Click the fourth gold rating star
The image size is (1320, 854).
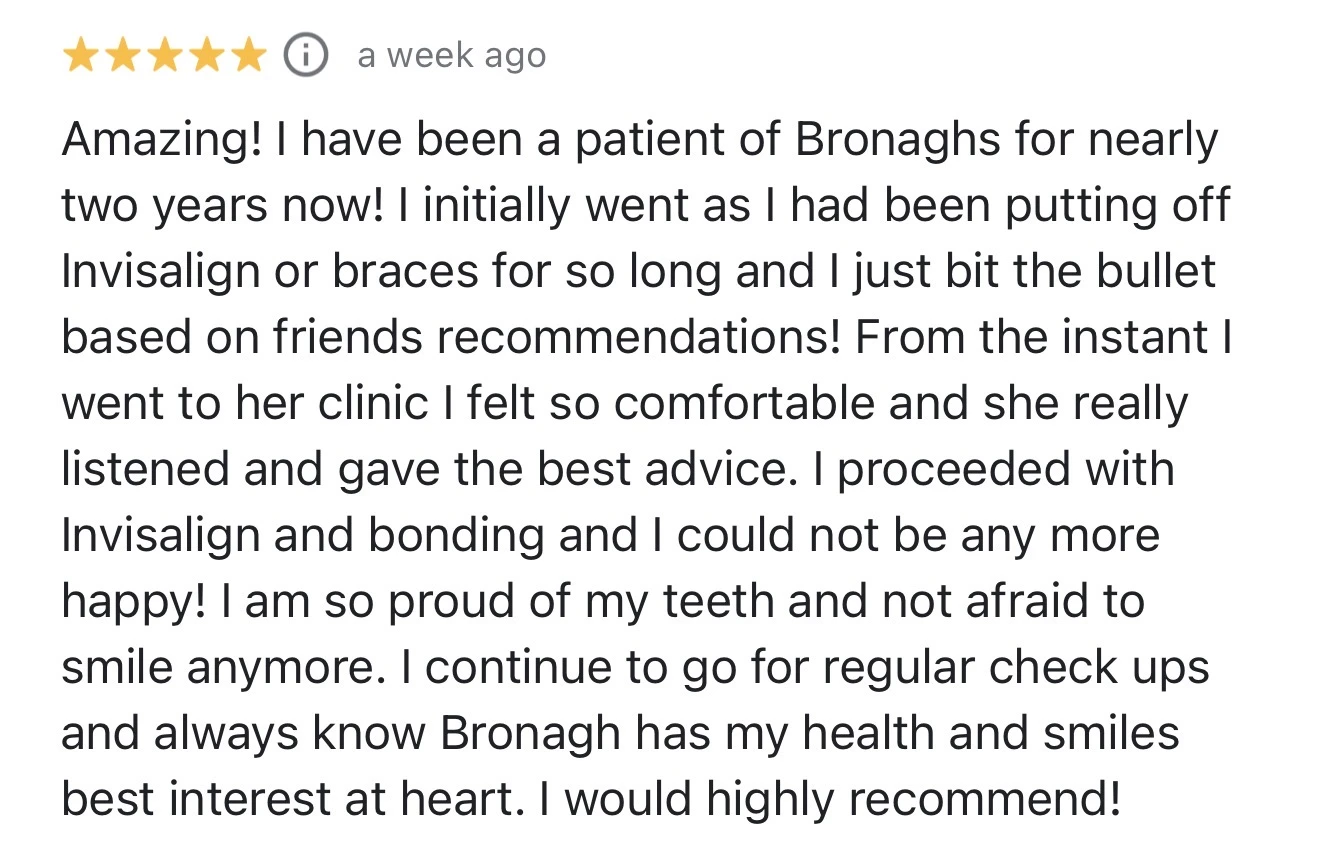point(205,57)
